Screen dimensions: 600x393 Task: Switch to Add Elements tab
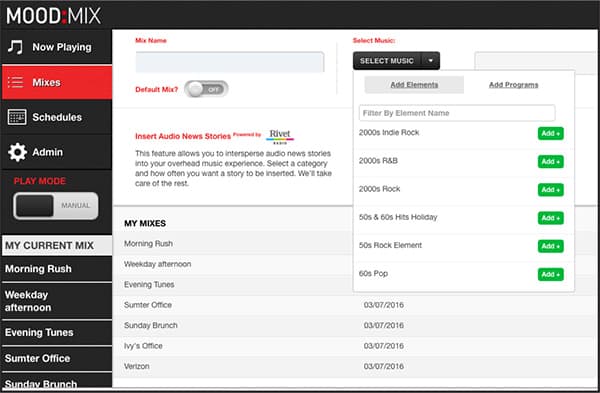click(414, 85)
